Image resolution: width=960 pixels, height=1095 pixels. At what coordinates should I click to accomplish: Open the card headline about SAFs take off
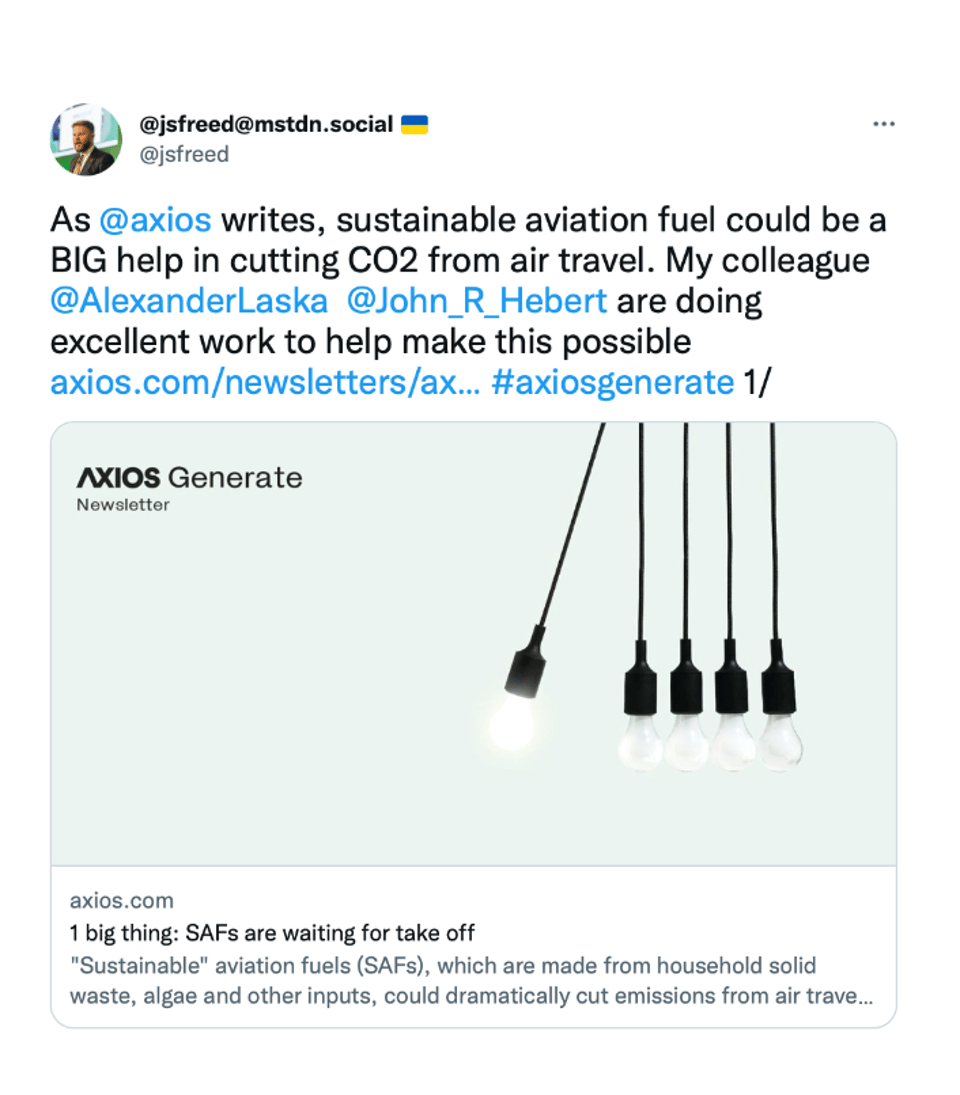click(x=272, y=933)
